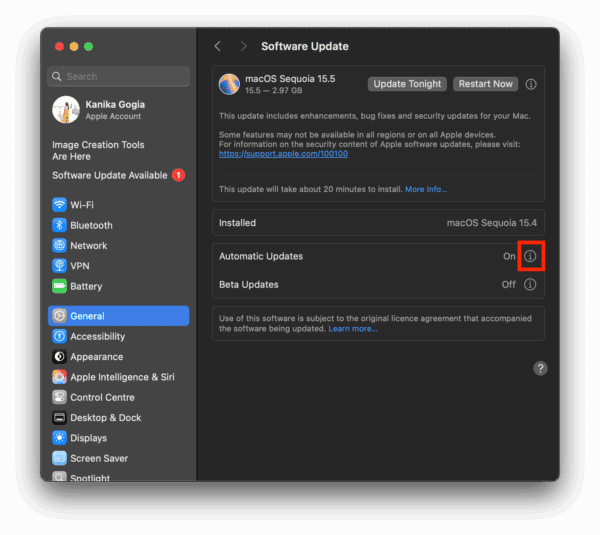The height and width of the screenshot is (535, 600).
Task: Open Apple Intelligence & Siri icon
Action: click(60, 377)
